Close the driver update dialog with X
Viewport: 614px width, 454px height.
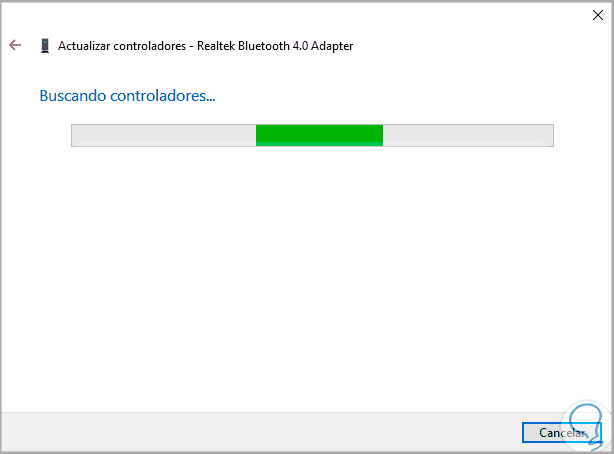tap(598, 15)
